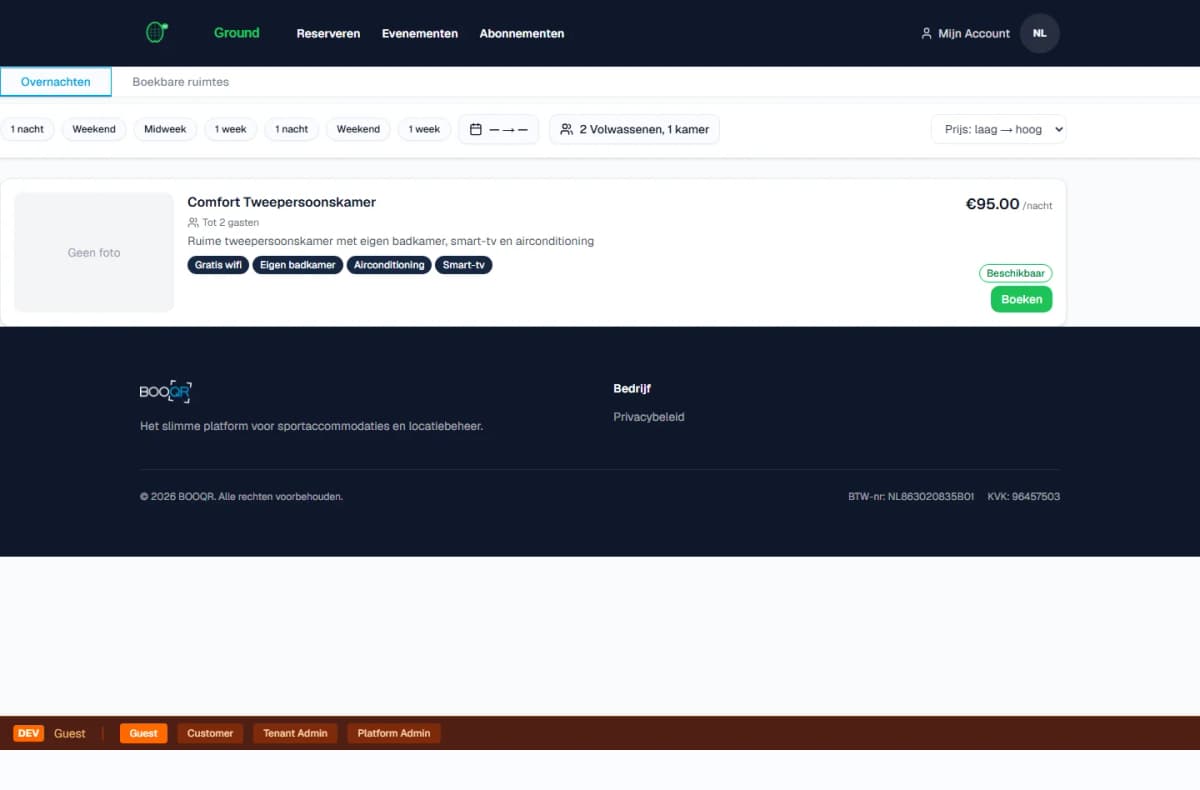Open the calendar date range picker
This screenshot has height=790, width=1200.
click(x=498, y=129)
